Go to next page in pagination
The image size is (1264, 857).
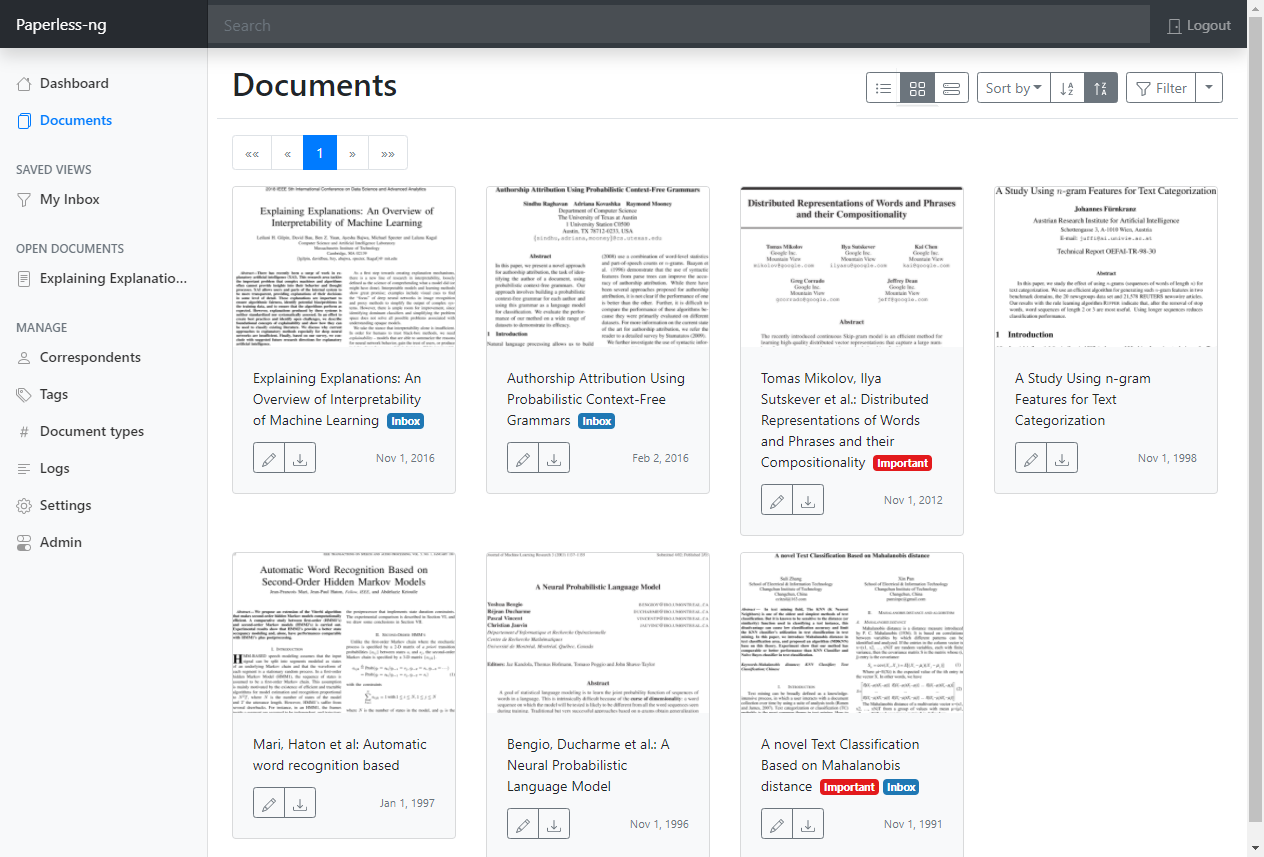coord(352,153)
